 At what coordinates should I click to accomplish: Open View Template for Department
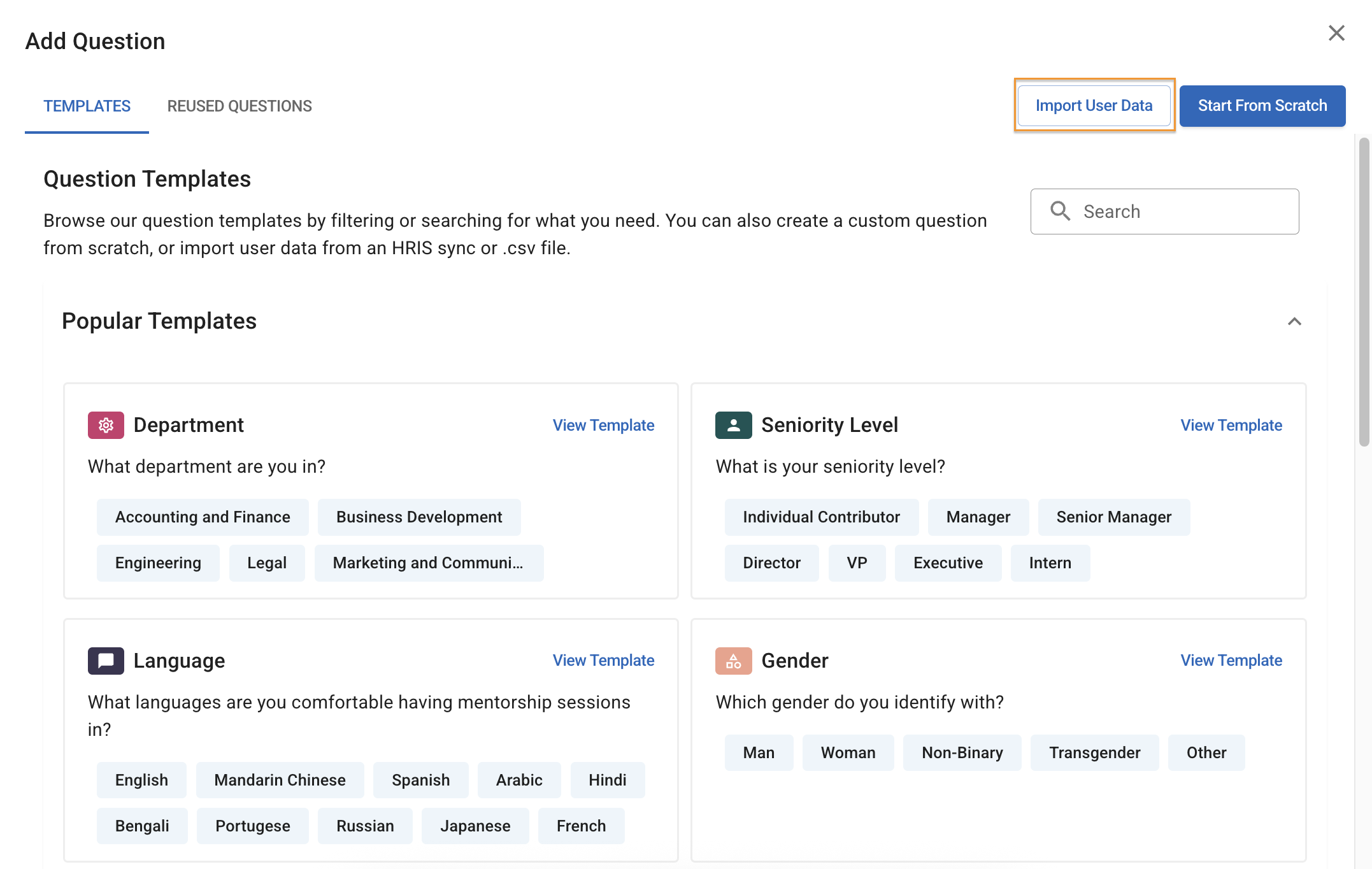pyautogui.click(x=603, y=426)
